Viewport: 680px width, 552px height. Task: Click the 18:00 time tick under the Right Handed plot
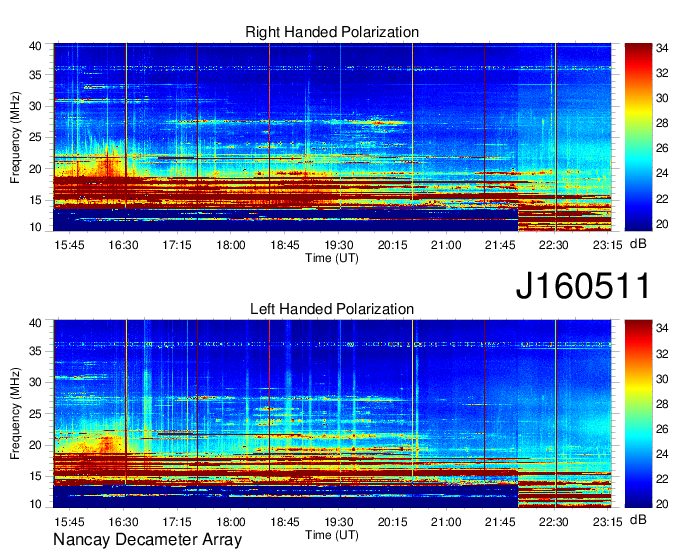coord(231,245)
